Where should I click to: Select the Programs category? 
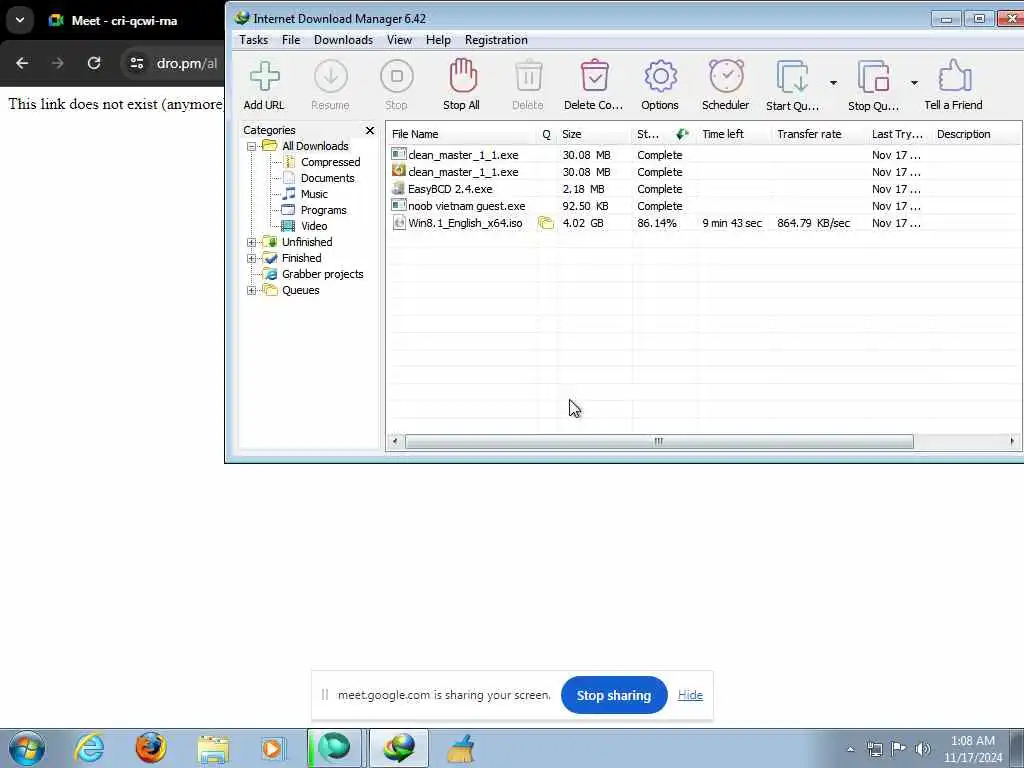point(324,210)
